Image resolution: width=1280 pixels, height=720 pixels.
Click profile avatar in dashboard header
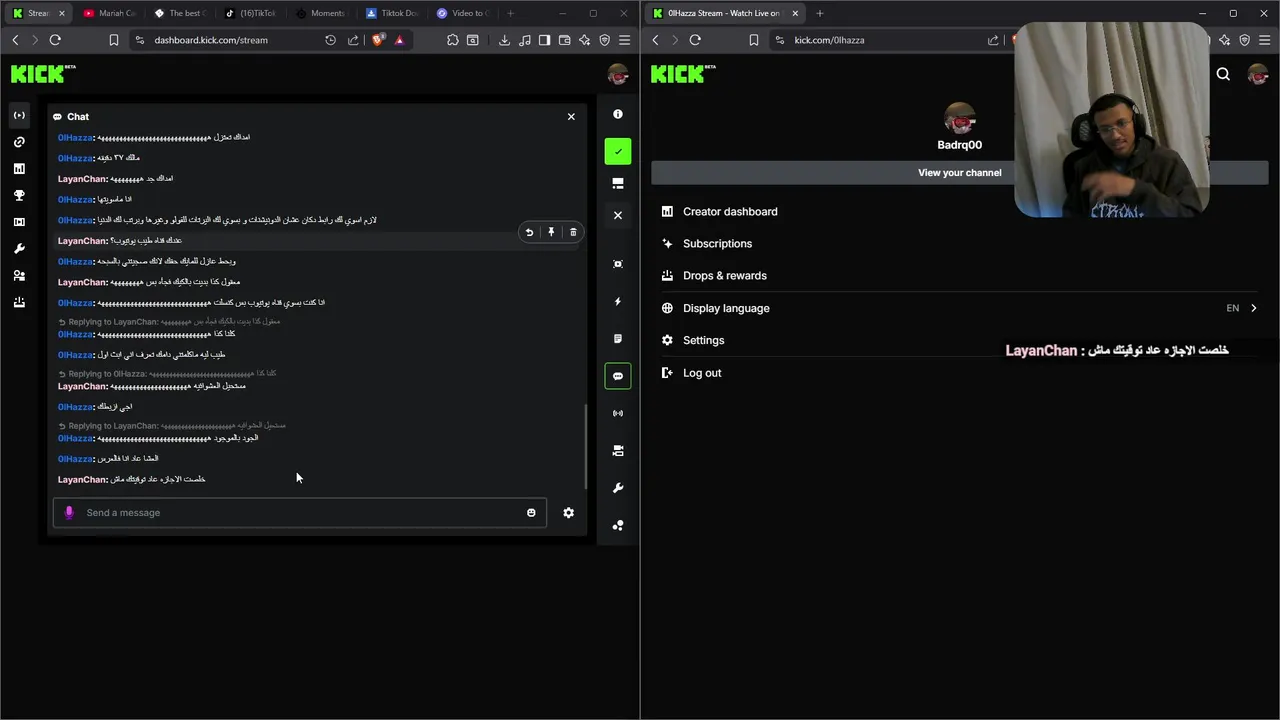coord(618,74)
